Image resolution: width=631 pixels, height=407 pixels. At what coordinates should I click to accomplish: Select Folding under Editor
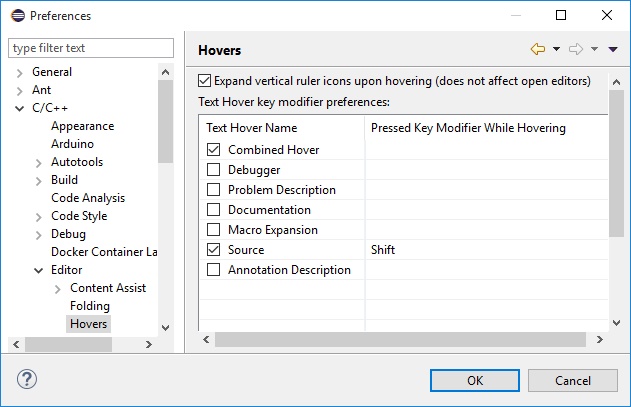(x=90, y=306)
